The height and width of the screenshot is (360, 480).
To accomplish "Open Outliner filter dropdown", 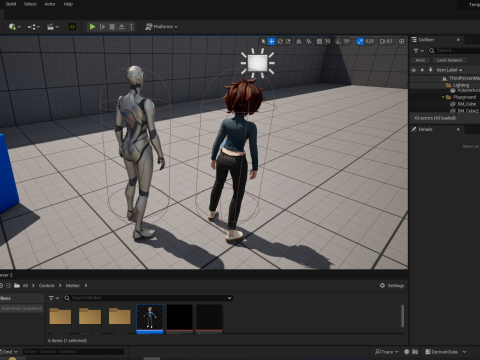I will 418,51.
